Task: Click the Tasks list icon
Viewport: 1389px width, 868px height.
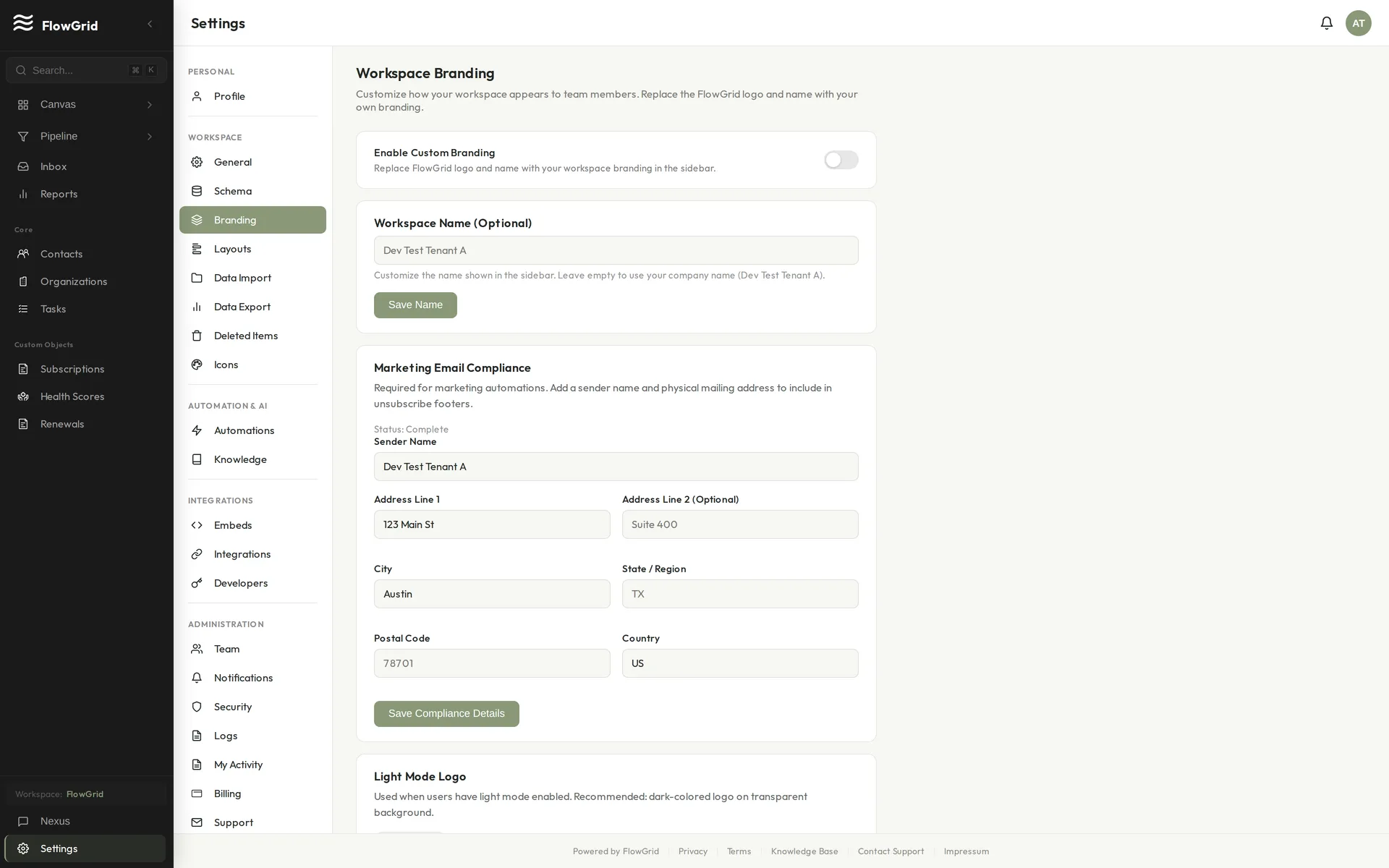Action: coord(23,309)
